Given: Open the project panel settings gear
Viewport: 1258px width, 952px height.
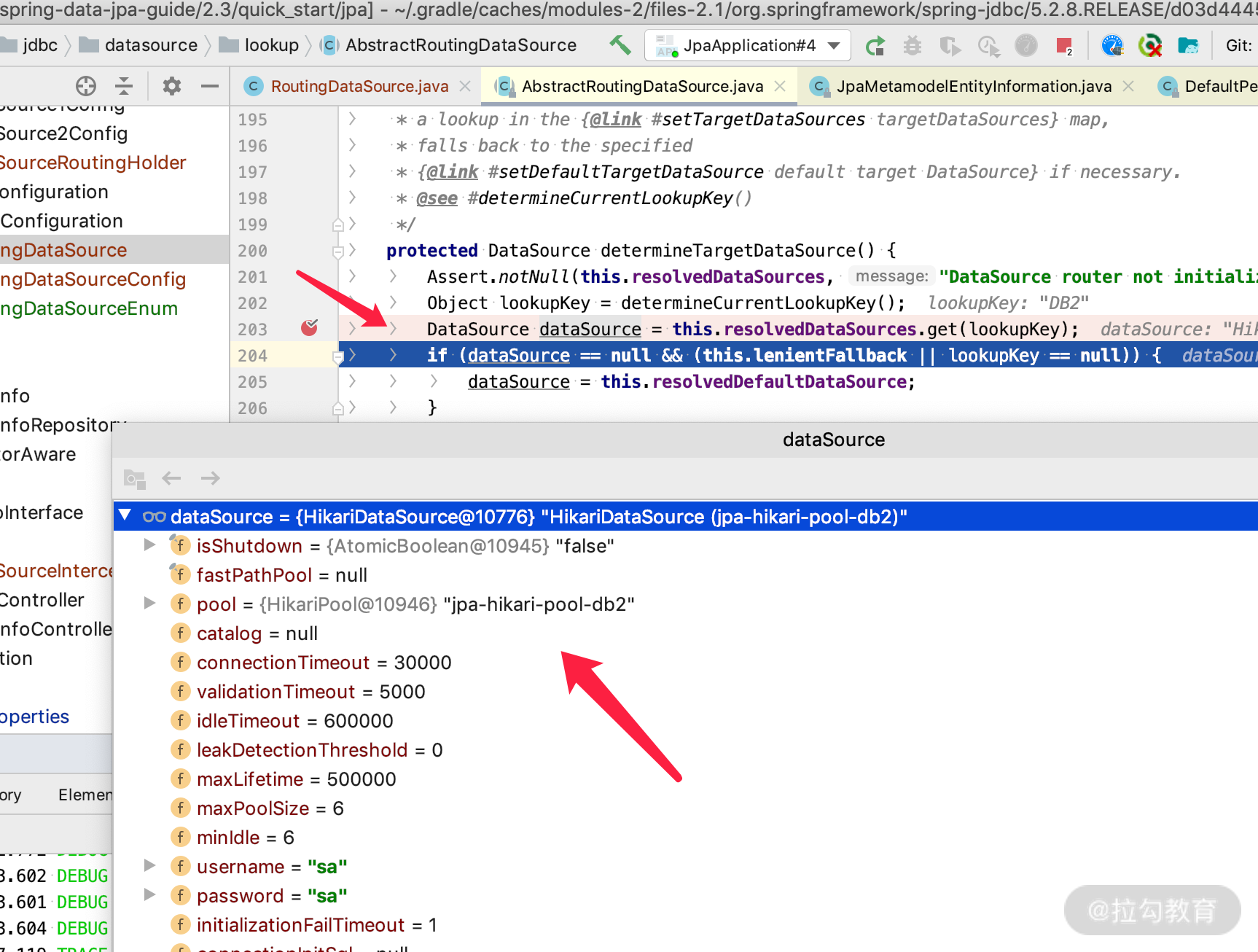Looking at the screenshot, I should (x=172, y=86).
